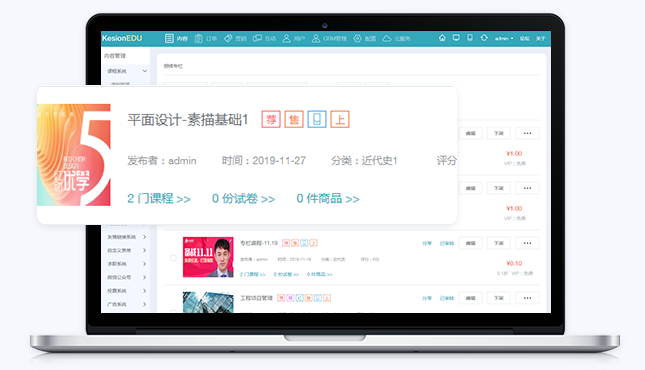This screenshot has height=370, width=645.
Task: Click the orange 上 badge on 平面设计-素描基础1
Action: [340, 119]
